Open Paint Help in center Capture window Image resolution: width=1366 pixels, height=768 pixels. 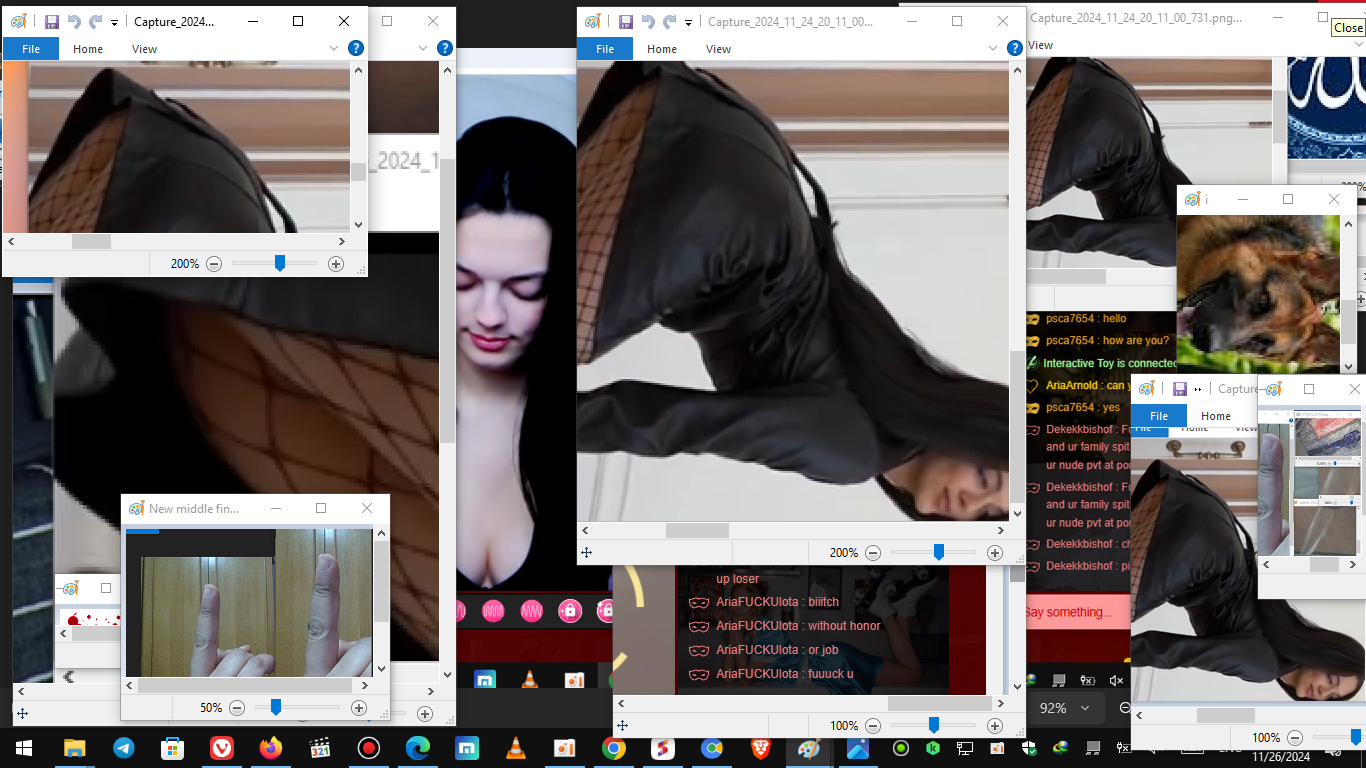click(1014, 48)
